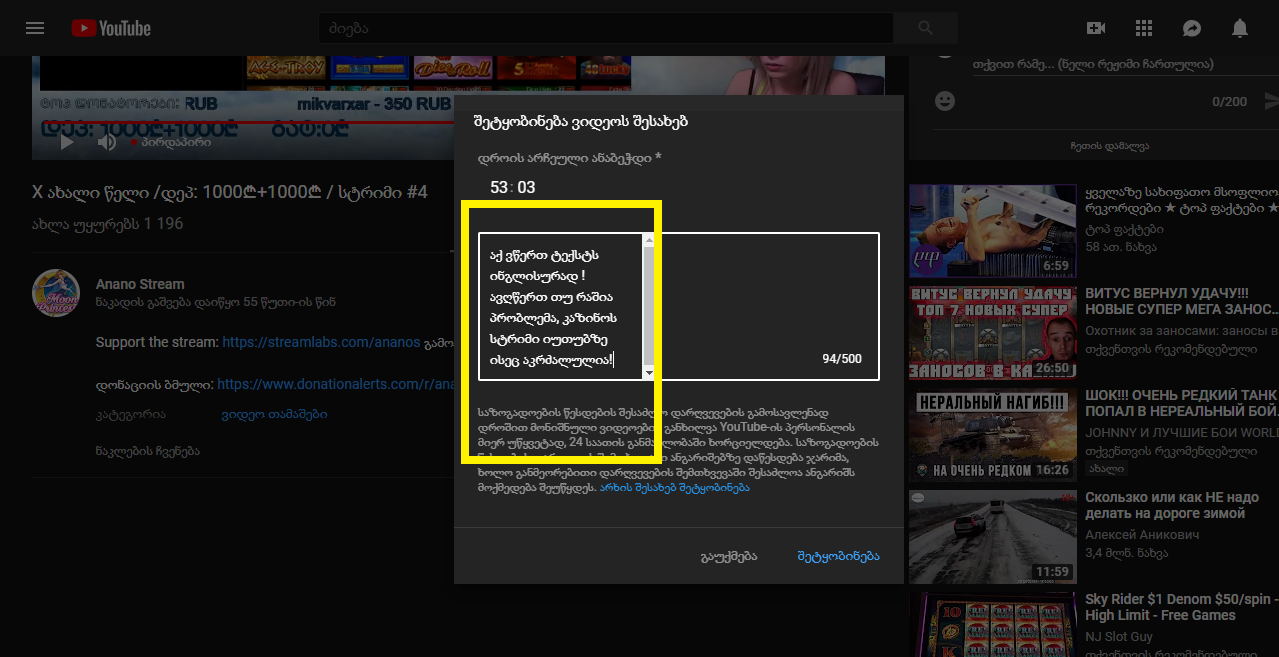
Task: Open 'Sky Rider $1 Denom $50/spin' title
Action: 1182,608
